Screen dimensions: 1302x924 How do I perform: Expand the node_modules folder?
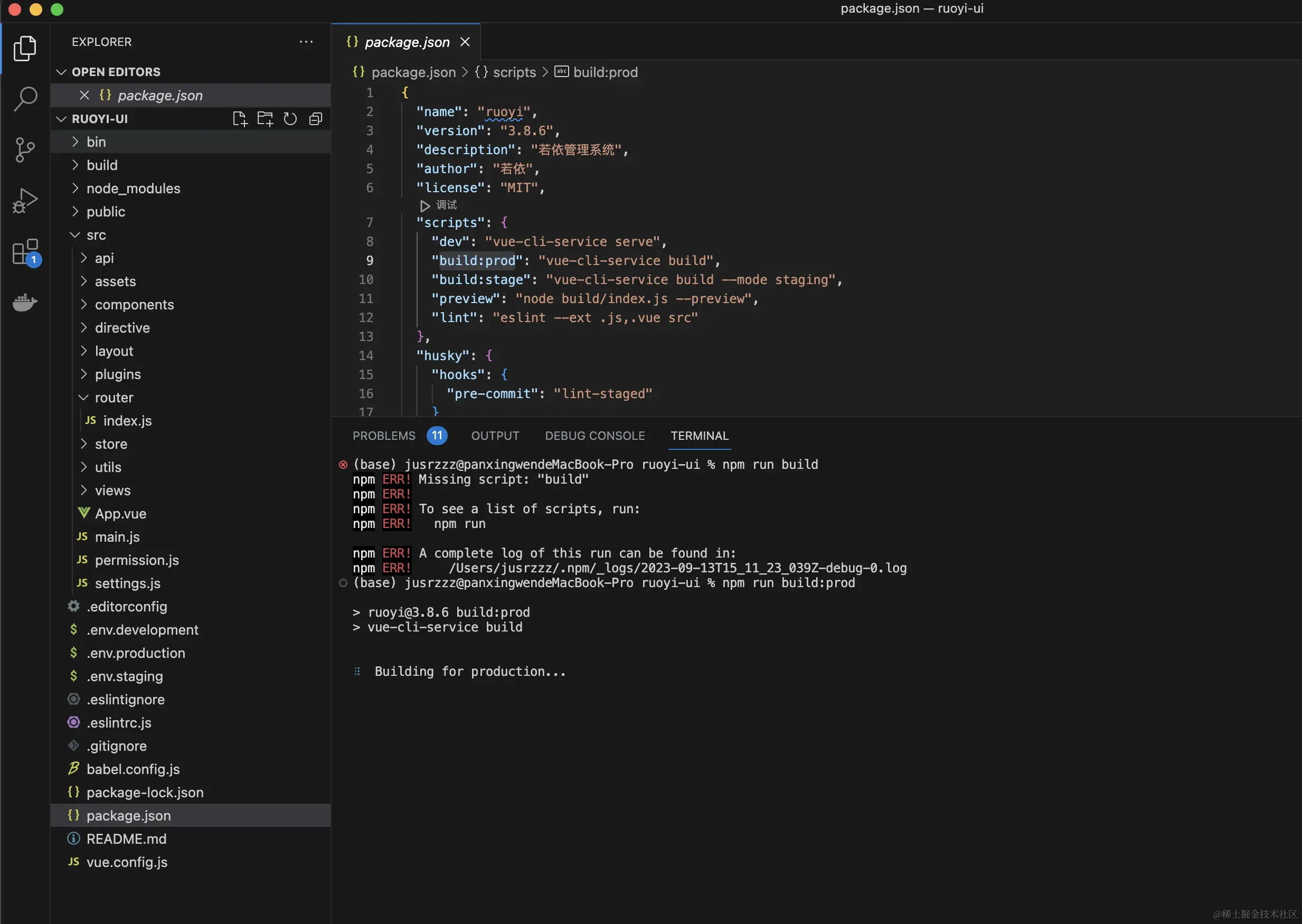pyautogui.click(x=133, y=188)
